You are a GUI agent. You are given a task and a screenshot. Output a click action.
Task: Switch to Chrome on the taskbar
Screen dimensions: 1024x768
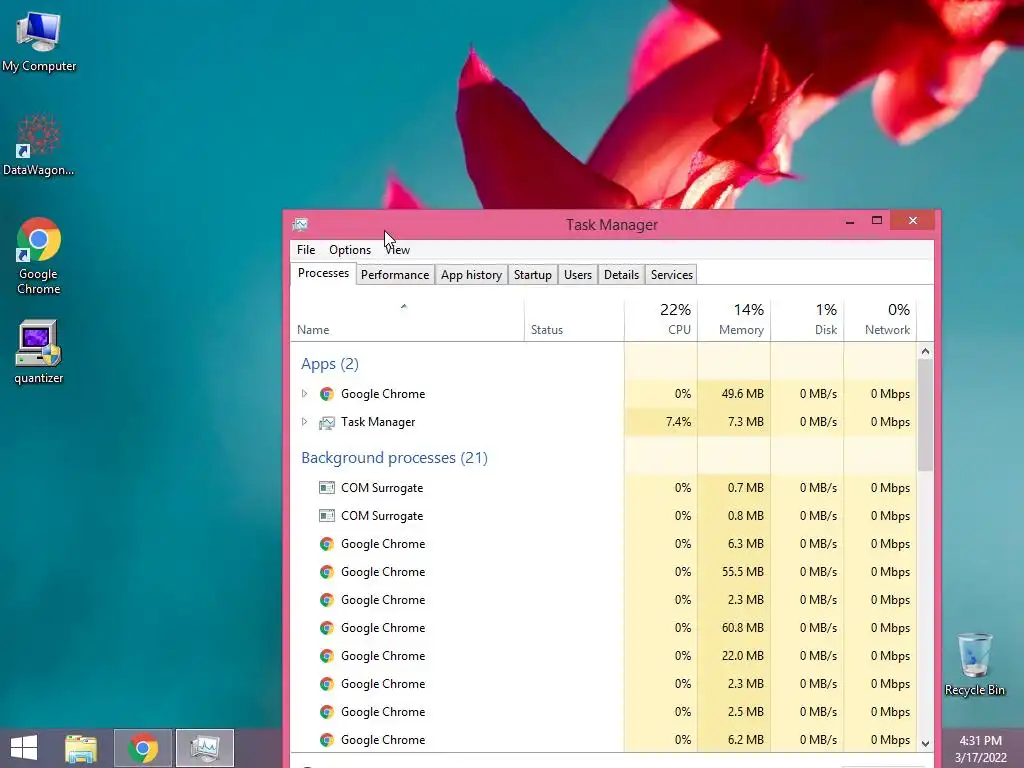[143, 748]
